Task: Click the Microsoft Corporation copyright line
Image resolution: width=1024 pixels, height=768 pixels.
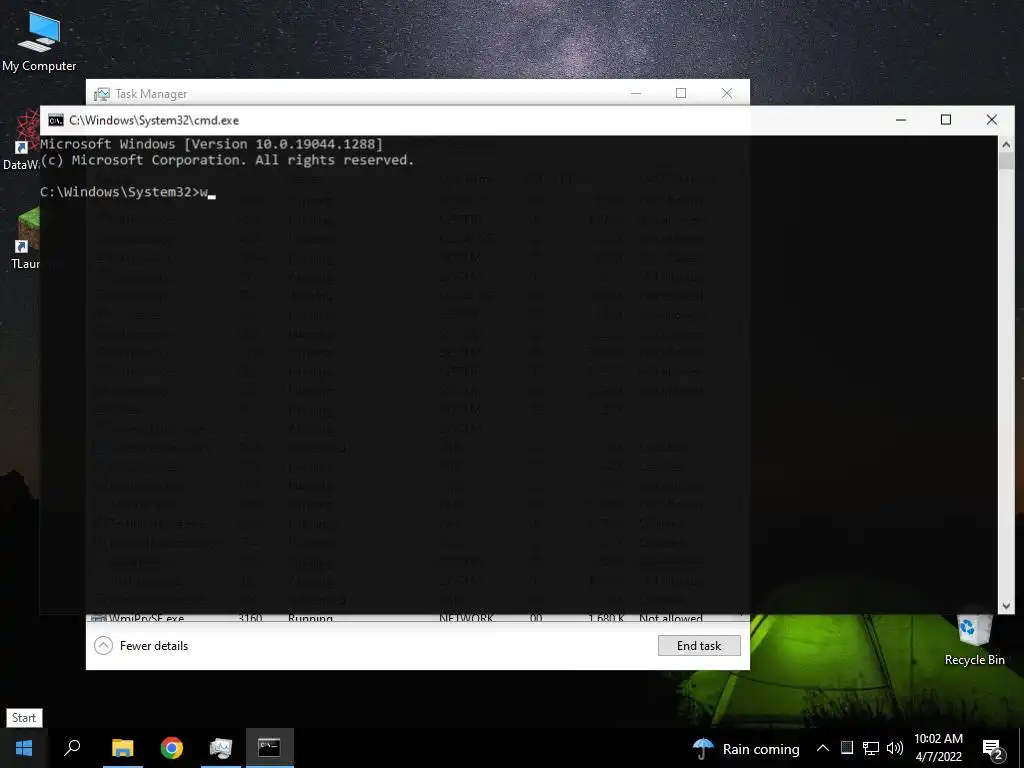Action: click(x=227, y=160)
